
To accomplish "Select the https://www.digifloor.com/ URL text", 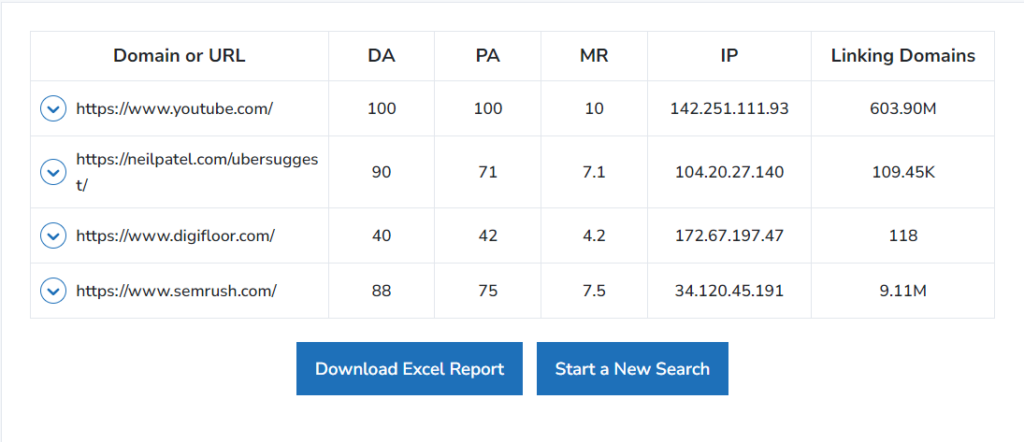I will pos(175,236).
